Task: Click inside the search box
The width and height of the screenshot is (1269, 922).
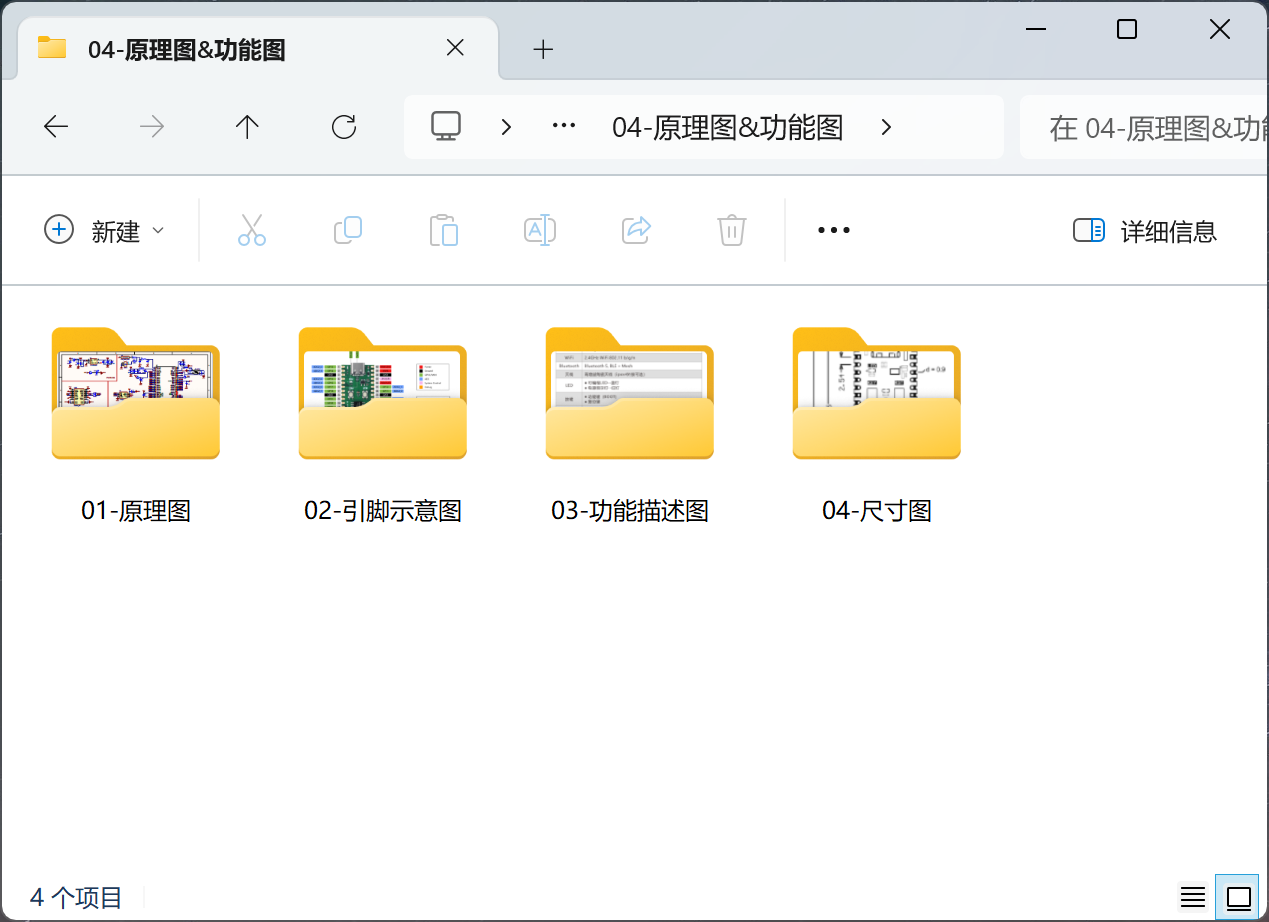Action: pos(1150,126)
